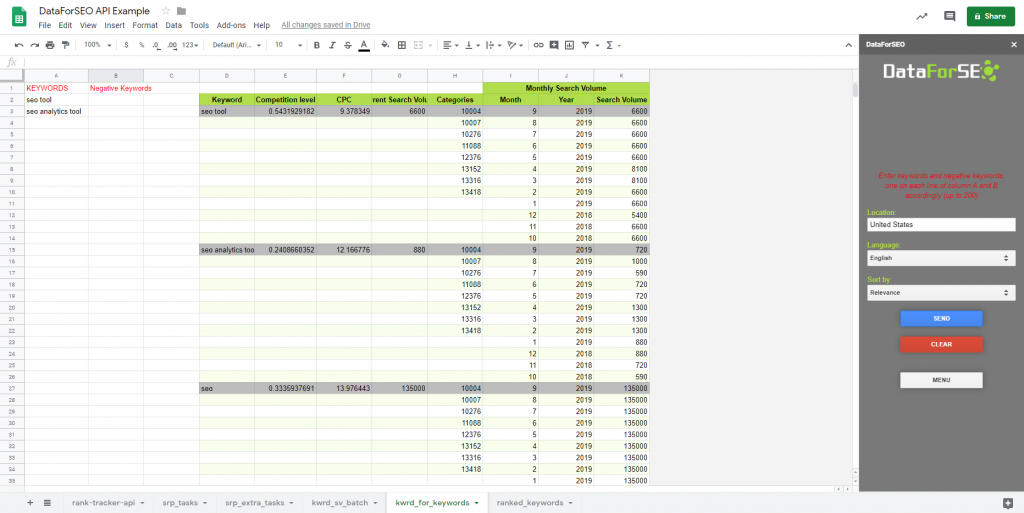
Task: Collapse the toolbar with chevron
Action: (848, 45)
